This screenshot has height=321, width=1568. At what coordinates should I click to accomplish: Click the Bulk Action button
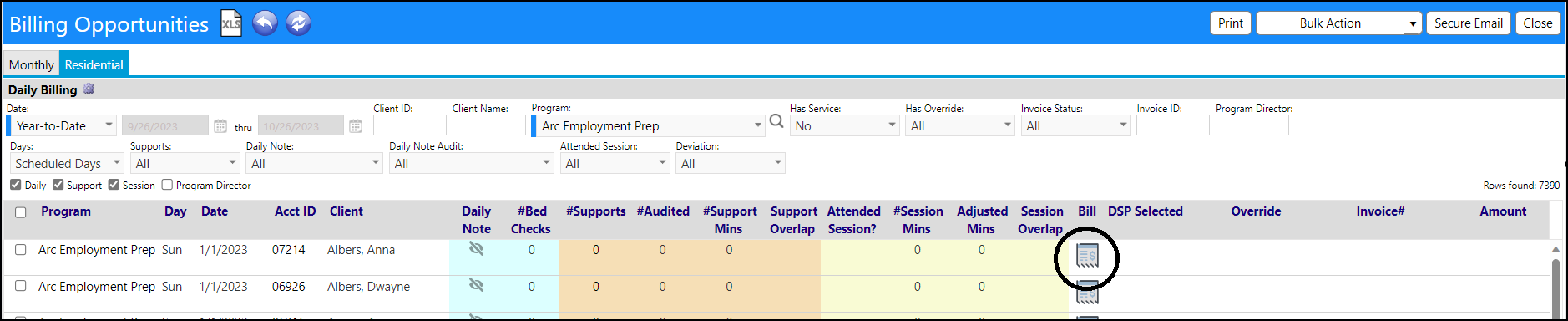pyautogui.click(x=1330, y=23)
